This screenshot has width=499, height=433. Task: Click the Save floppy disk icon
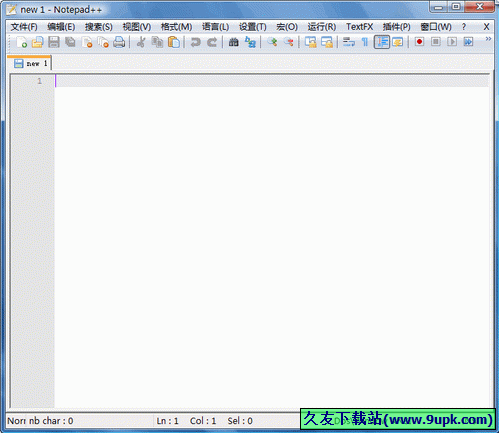tap(54, 42)
